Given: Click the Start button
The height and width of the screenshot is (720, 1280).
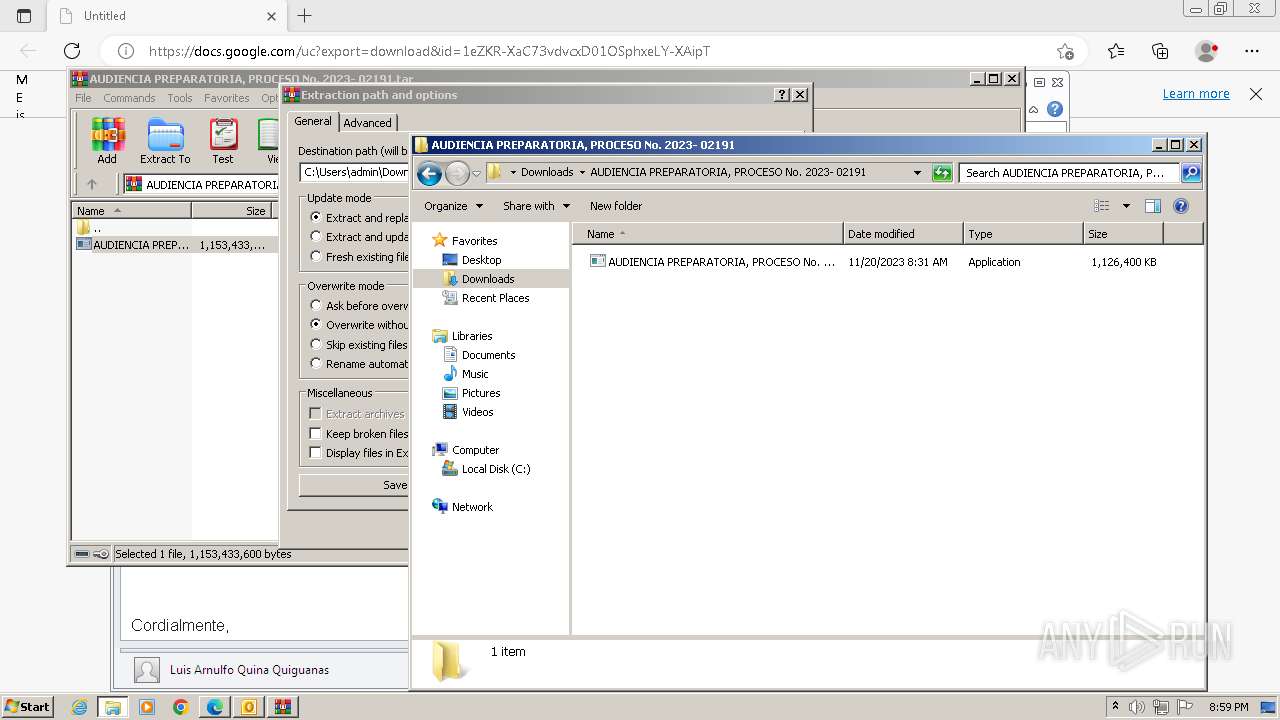Looking at the screenshot, I should point(28,707).
